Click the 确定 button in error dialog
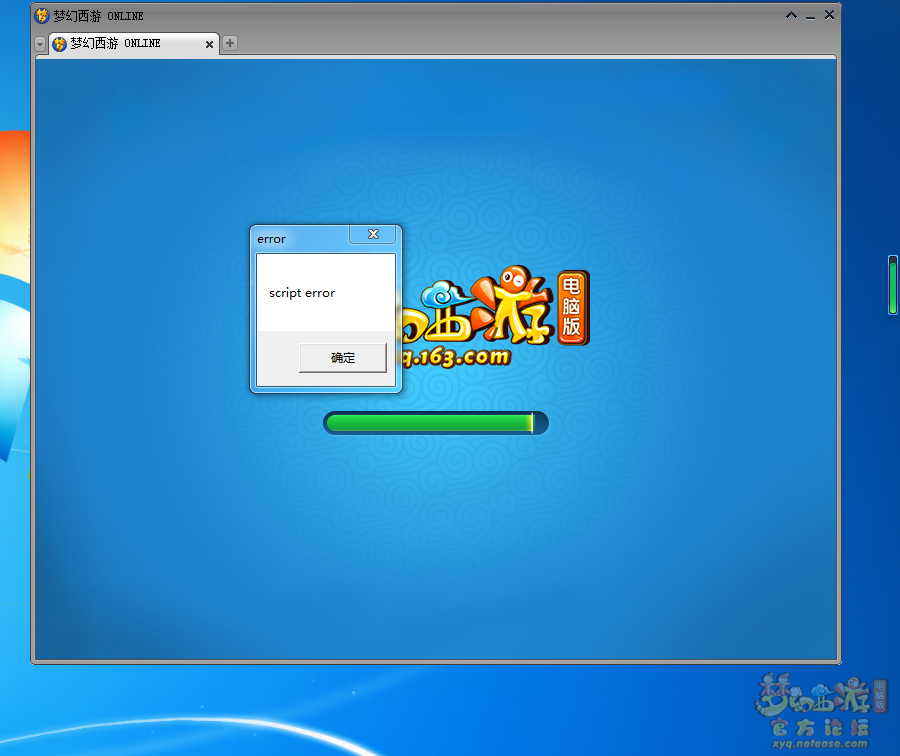Screen dimensions: 900x756 343,358
